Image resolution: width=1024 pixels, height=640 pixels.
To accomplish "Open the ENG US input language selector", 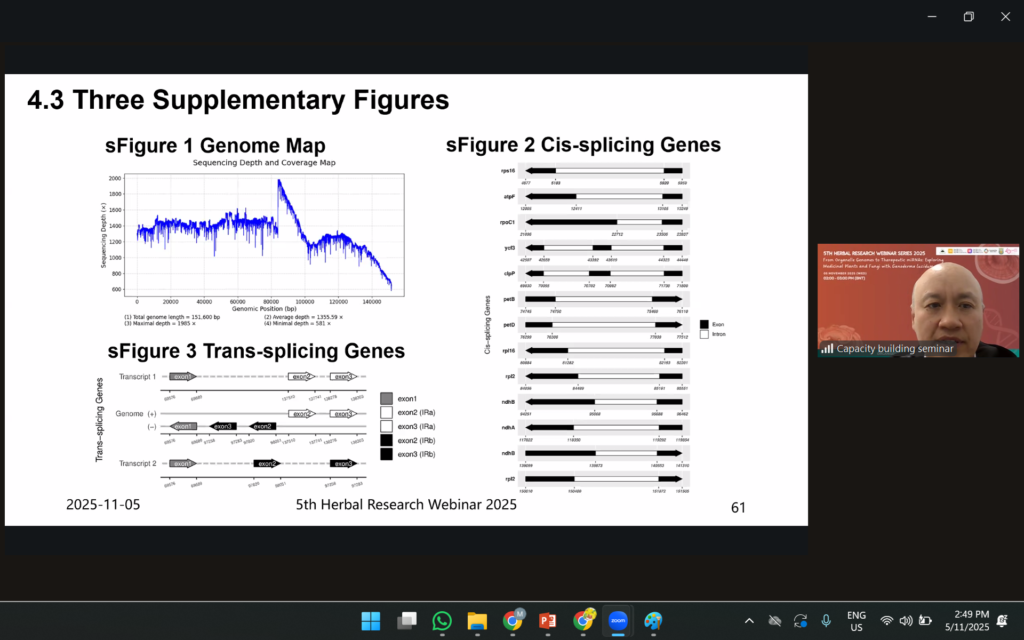I will (x=856, y=621).
